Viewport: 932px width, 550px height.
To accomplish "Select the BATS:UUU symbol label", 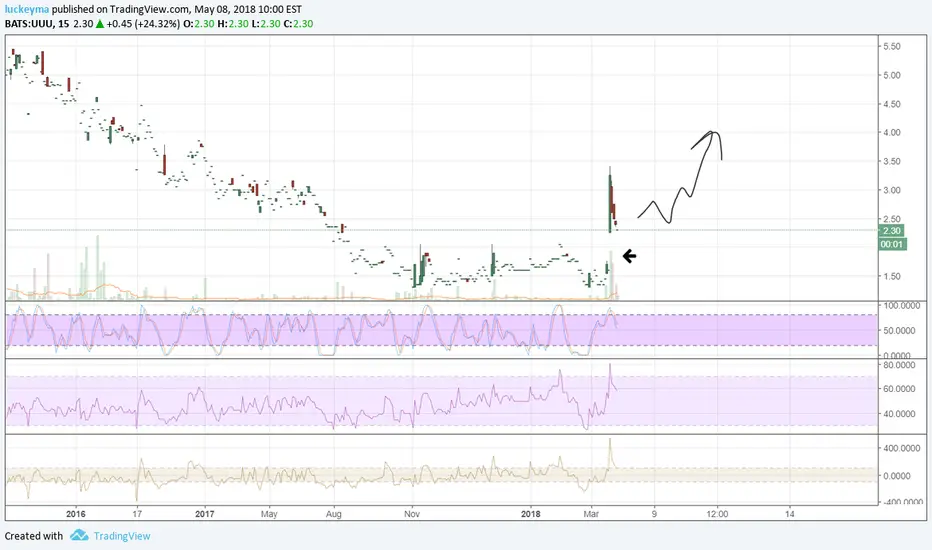I will tap(29, 24).
